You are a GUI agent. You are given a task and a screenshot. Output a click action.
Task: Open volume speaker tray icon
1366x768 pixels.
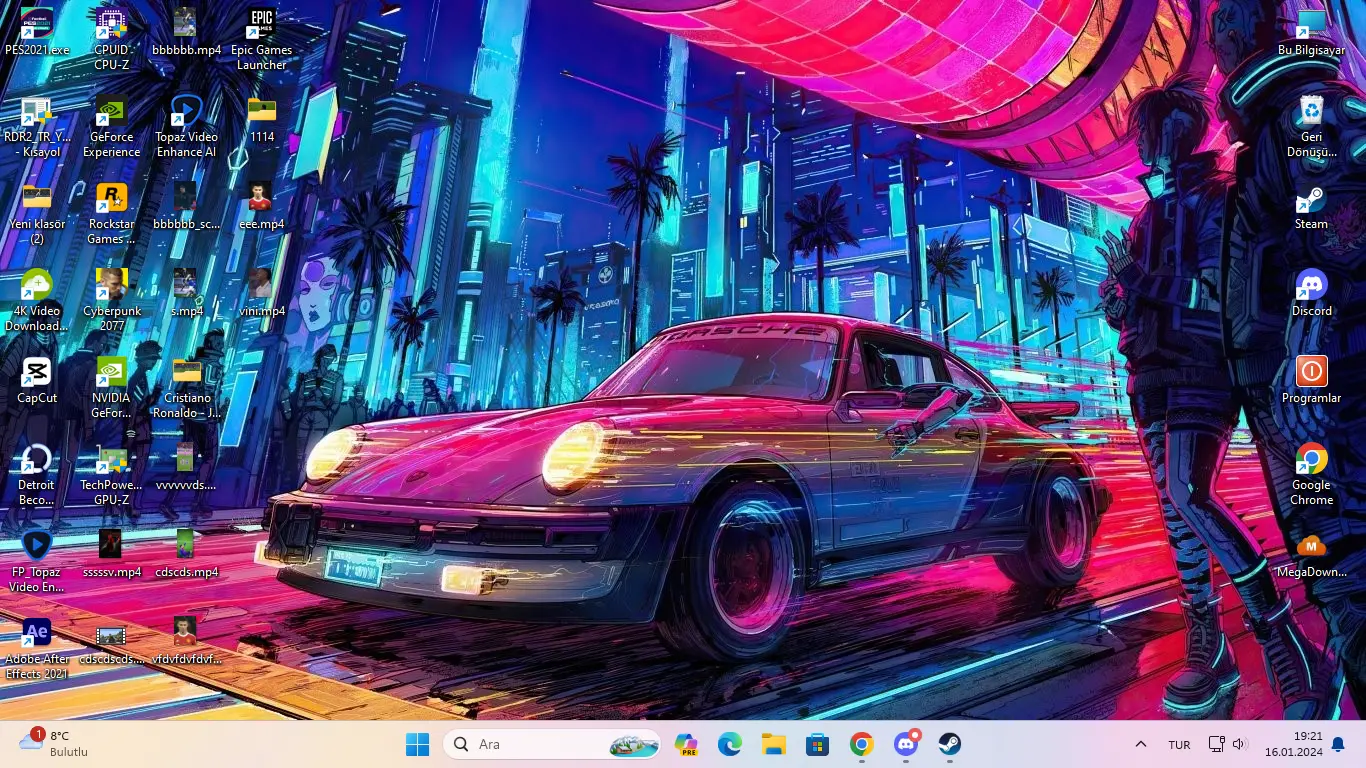click(x=1240, y=744)
